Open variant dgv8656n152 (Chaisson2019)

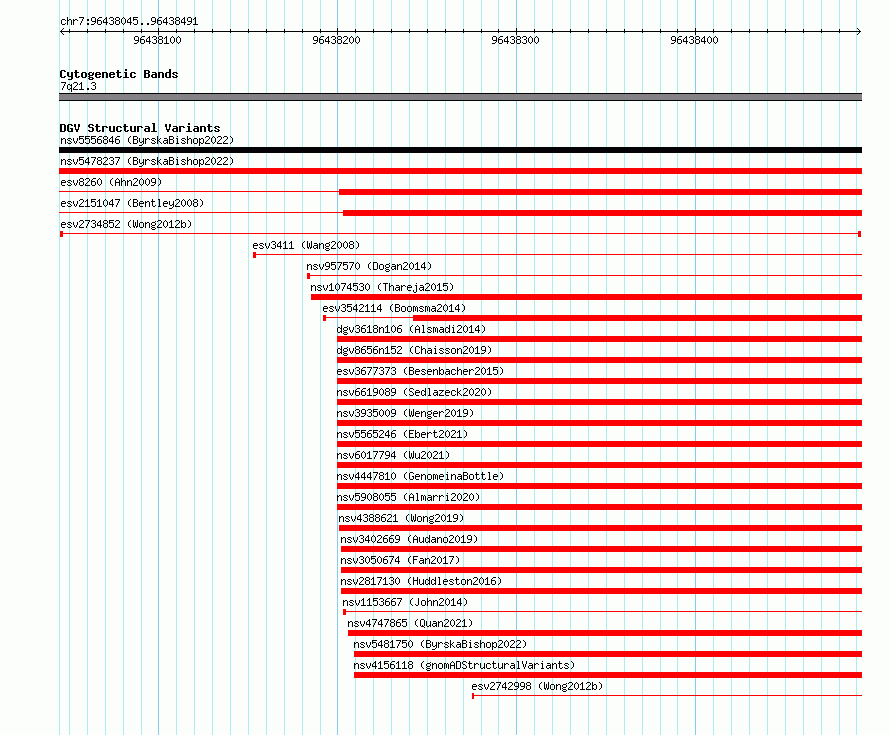[x=414, y=350]
